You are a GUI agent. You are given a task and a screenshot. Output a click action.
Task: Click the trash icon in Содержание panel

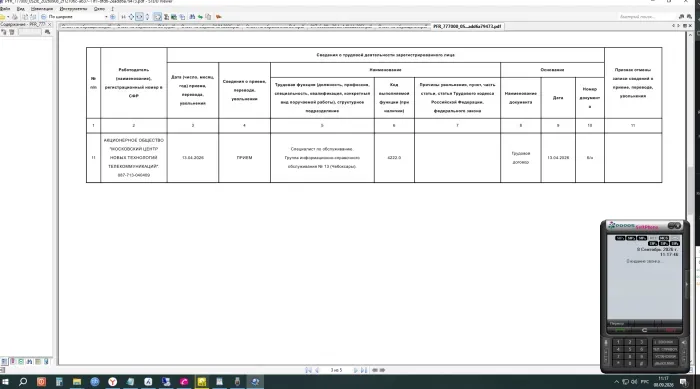(12, 32)
